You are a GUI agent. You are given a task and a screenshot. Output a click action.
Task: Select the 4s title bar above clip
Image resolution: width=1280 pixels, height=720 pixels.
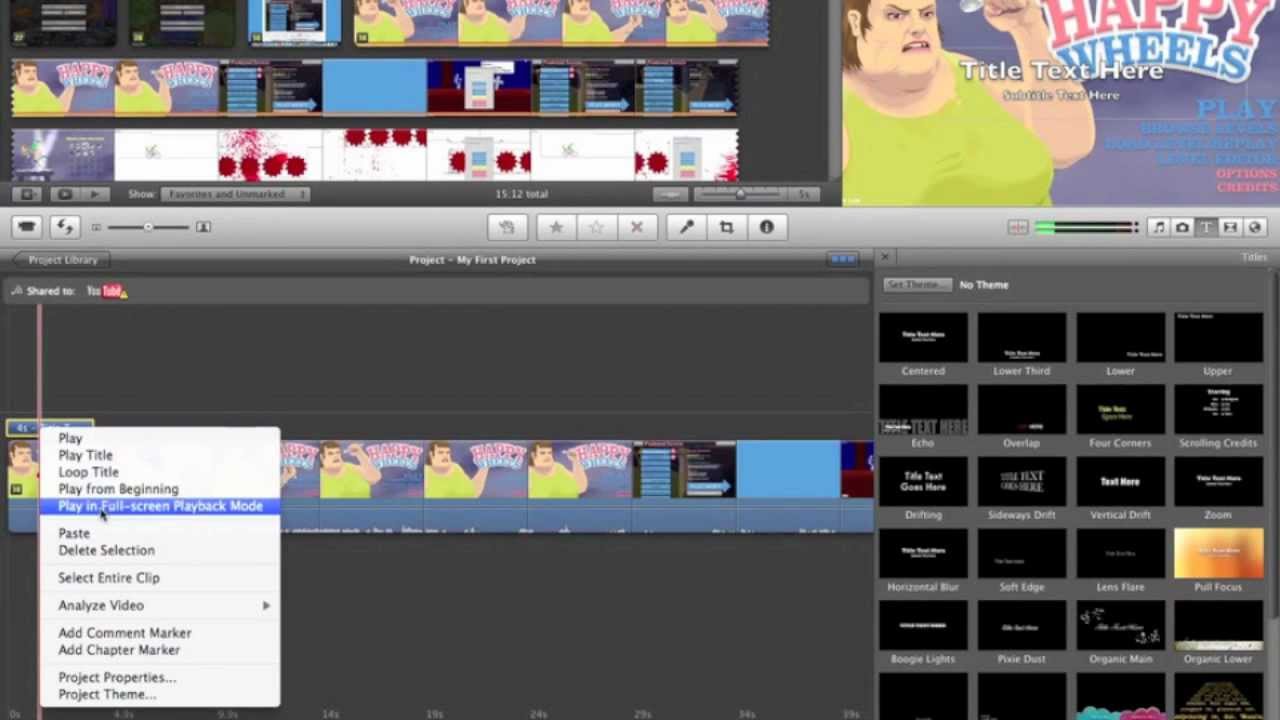pyautogui.click(x=51, y=428)
